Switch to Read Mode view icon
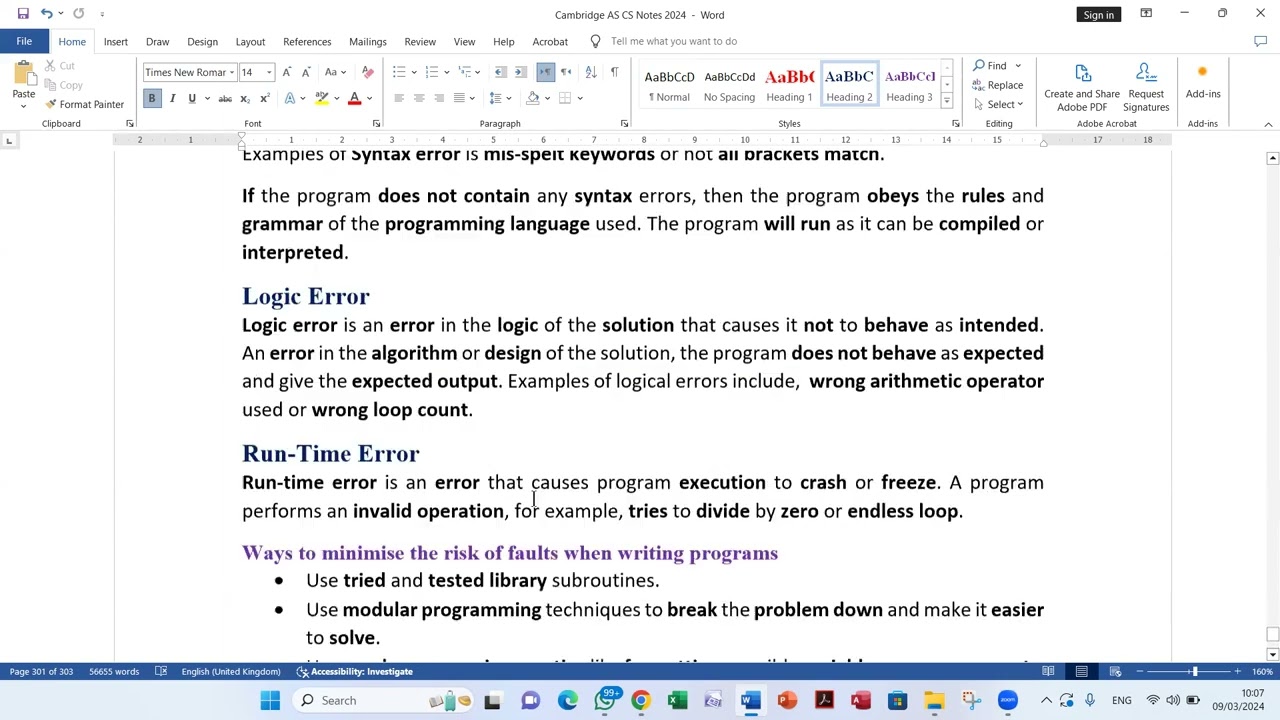 click(x=1048, y=671)
